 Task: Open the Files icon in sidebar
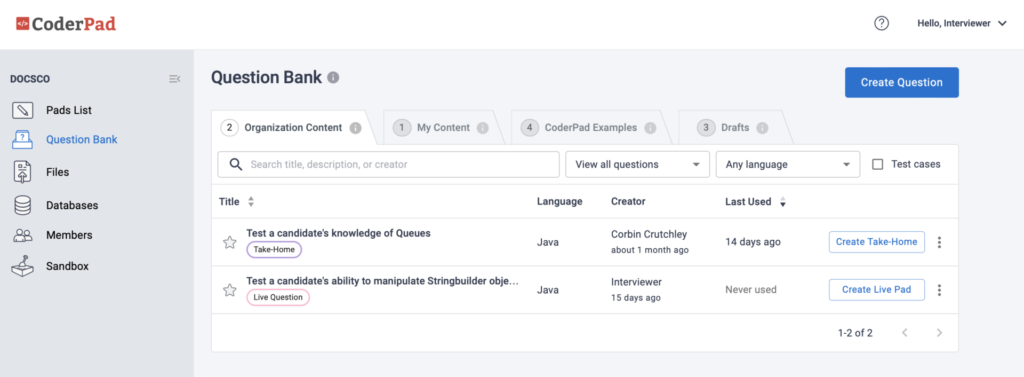(23, 172)
